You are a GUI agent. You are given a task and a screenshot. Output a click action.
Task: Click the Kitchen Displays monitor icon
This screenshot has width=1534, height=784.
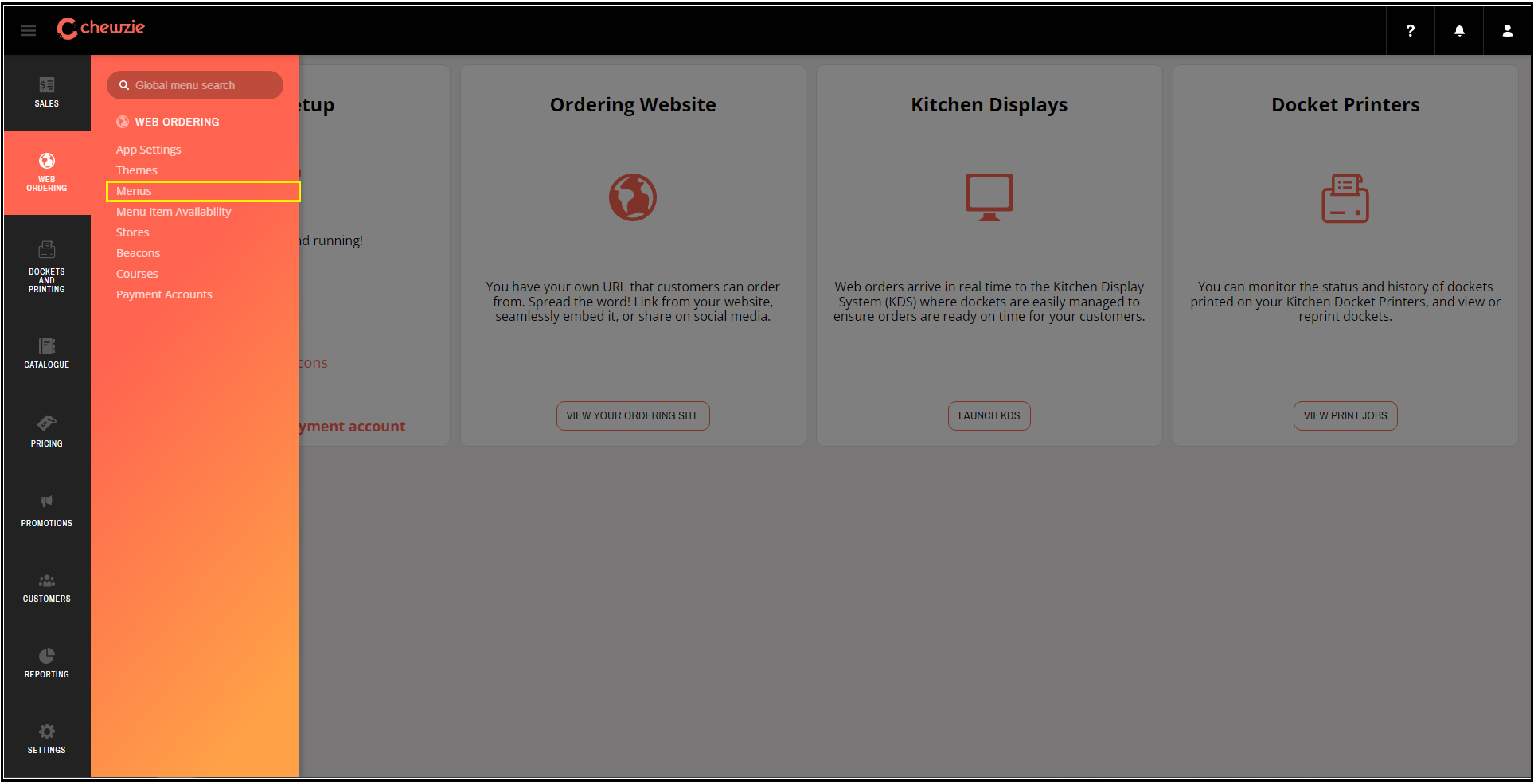click(989, 197)
